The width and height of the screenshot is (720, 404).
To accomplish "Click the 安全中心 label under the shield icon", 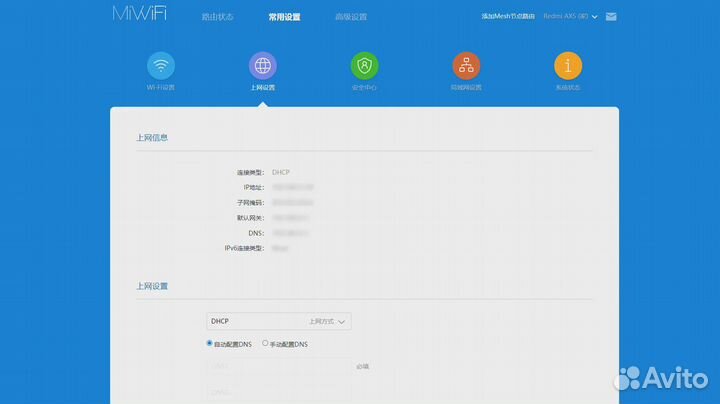I will [x=365, y=88].
